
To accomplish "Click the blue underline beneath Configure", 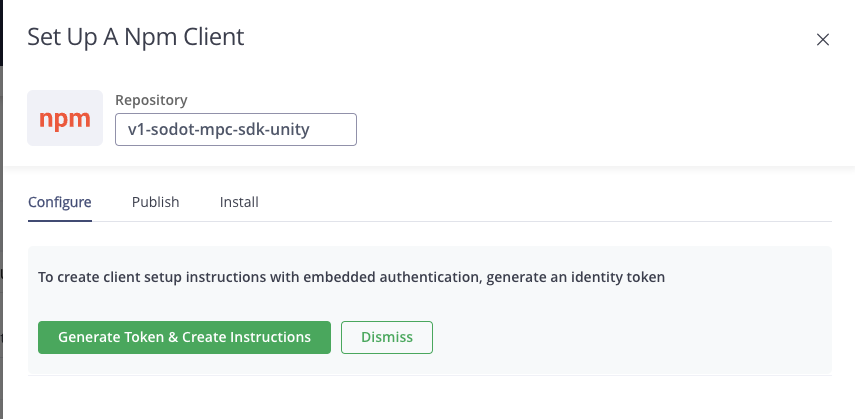I will click(59, 221).
